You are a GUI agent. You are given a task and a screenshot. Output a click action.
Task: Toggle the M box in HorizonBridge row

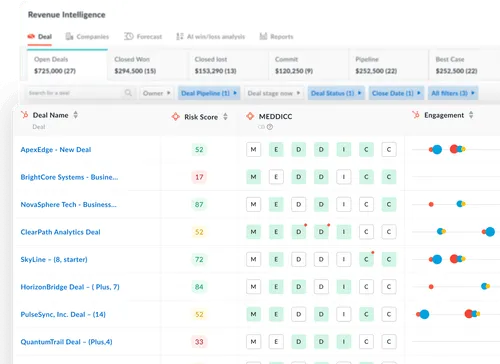pos(253,287)
